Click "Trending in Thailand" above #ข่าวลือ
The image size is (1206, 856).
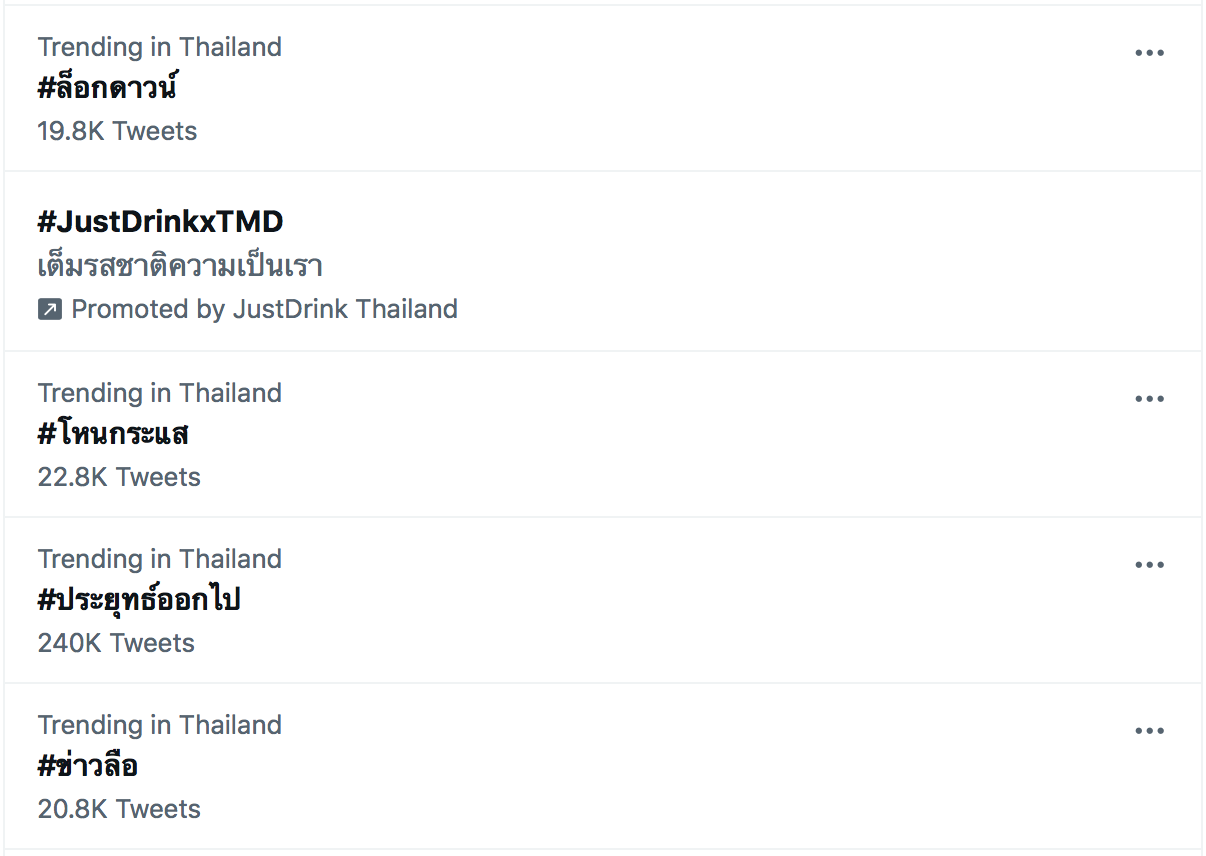coord(160,725)
